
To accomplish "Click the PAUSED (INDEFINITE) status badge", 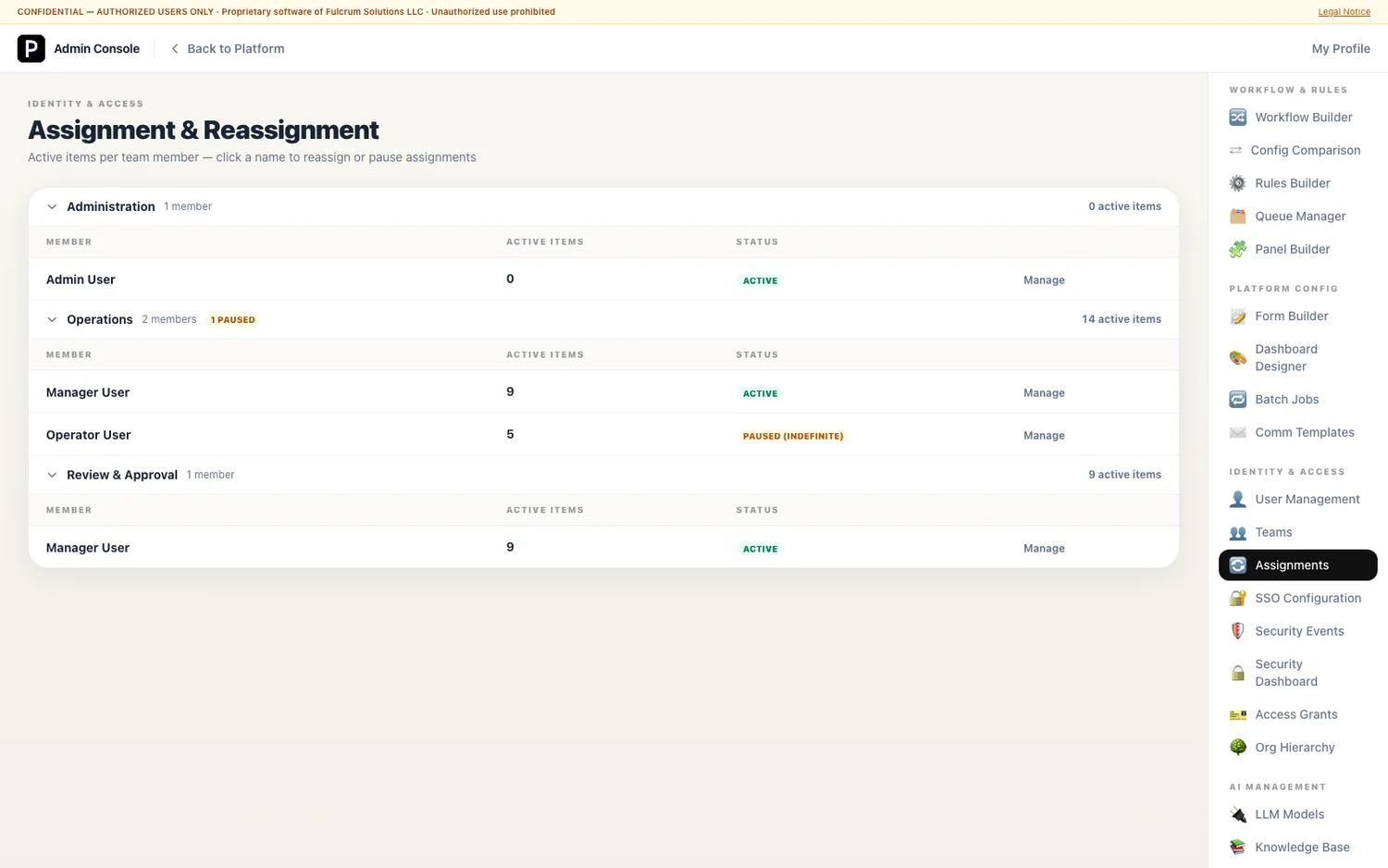I will click(793, 436).
